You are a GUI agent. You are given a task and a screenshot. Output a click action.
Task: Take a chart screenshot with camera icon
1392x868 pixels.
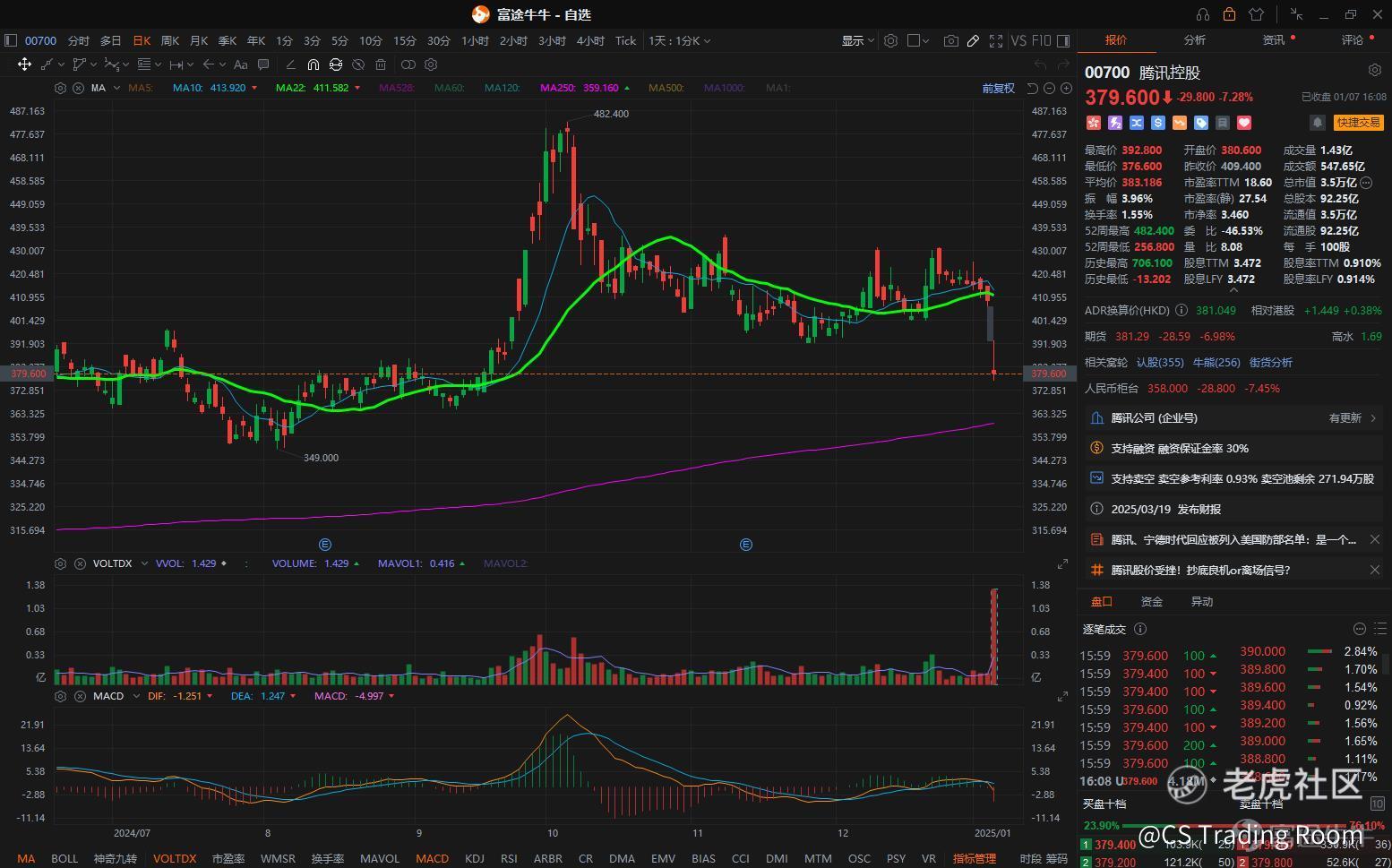[x=950, y=41]
